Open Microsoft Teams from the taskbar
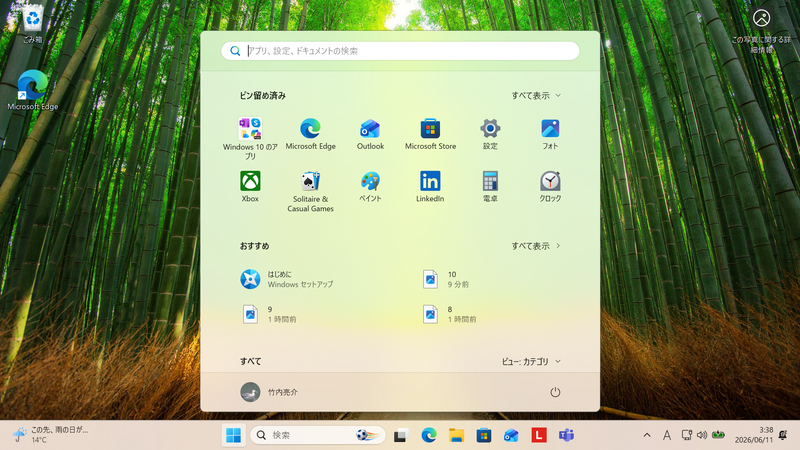This screenshot has width=800, height=450. point(566,435)
